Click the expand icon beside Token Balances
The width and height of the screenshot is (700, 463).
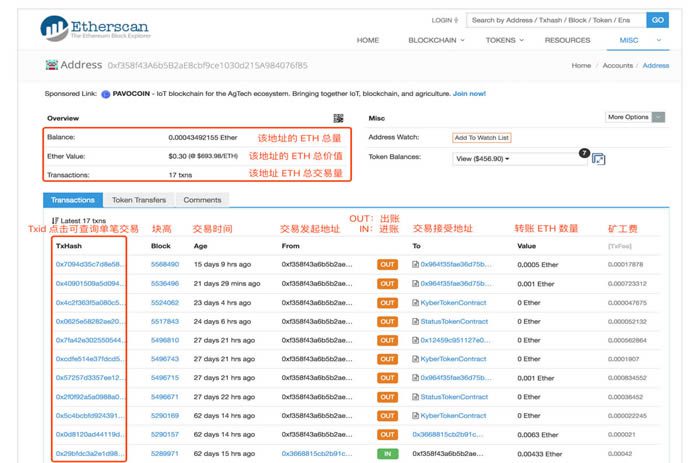coord(598,158)
